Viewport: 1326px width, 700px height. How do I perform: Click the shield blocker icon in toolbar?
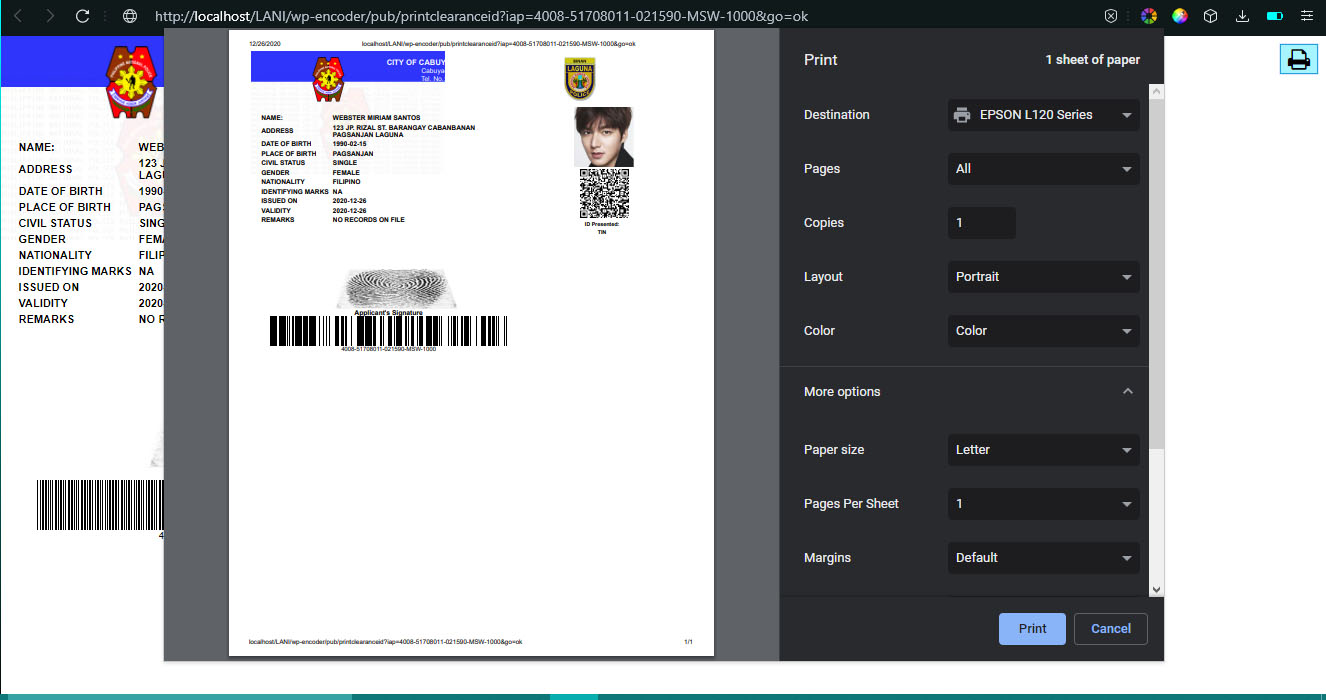(x=1111, y=16)
